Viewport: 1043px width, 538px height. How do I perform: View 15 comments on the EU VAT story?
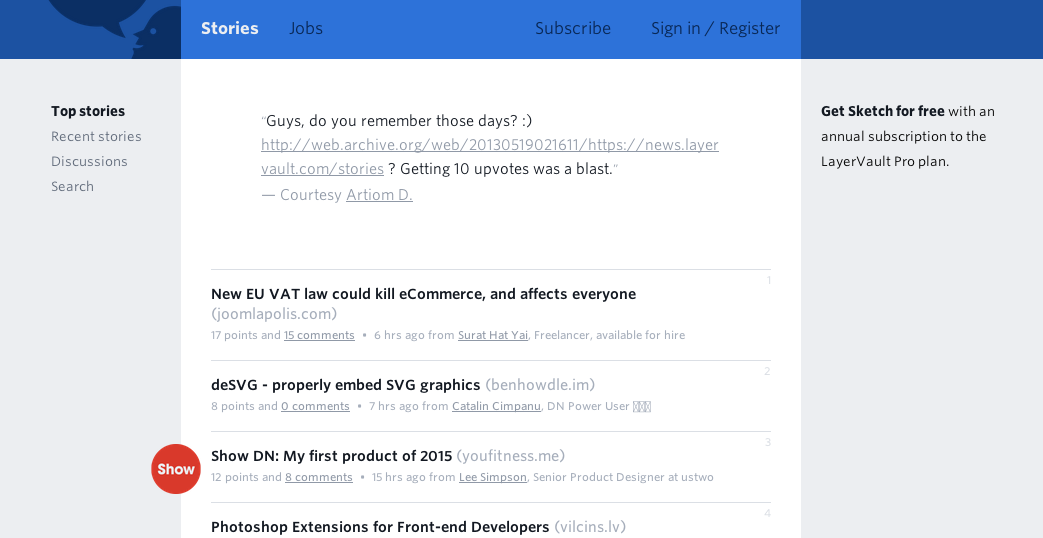pyautogui.click(x=319, y=335)
